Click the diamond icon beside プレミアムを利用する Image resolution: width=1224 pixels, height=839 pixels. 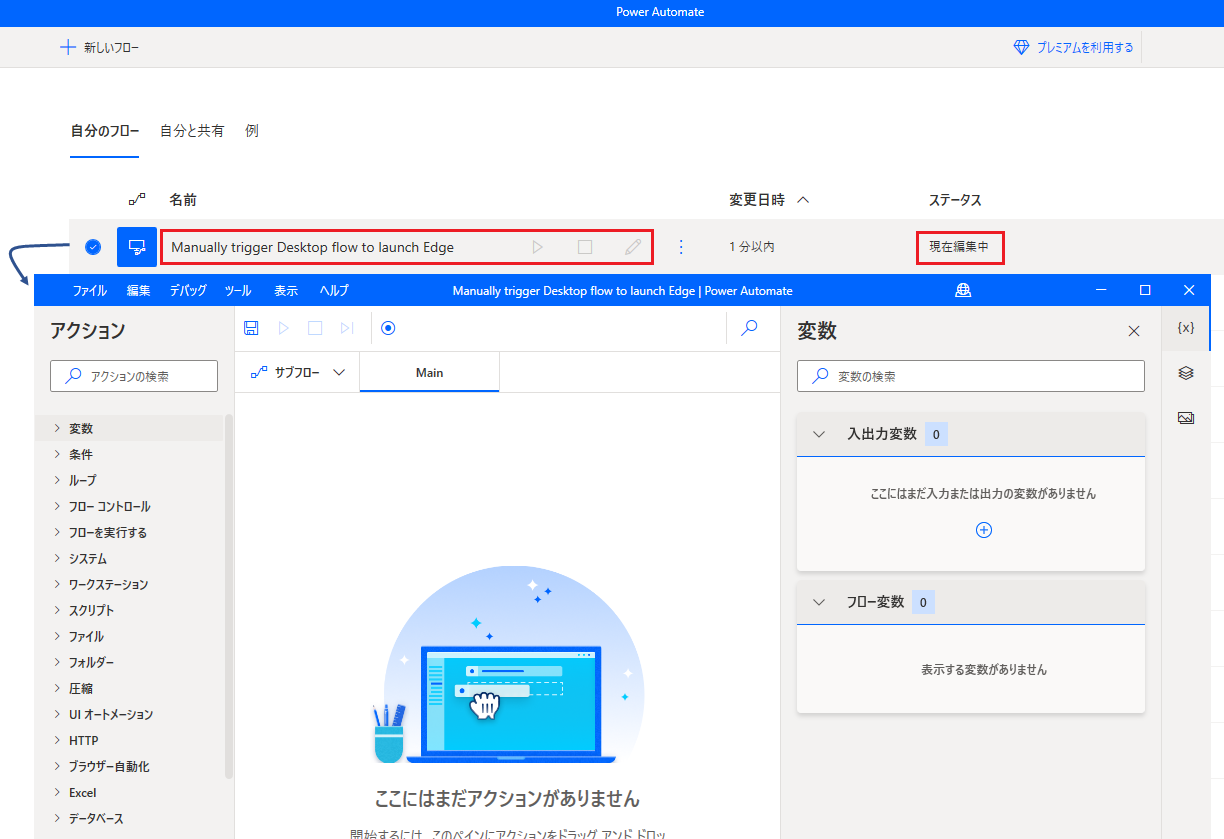pyautogui.click(x=1021, y=47)
